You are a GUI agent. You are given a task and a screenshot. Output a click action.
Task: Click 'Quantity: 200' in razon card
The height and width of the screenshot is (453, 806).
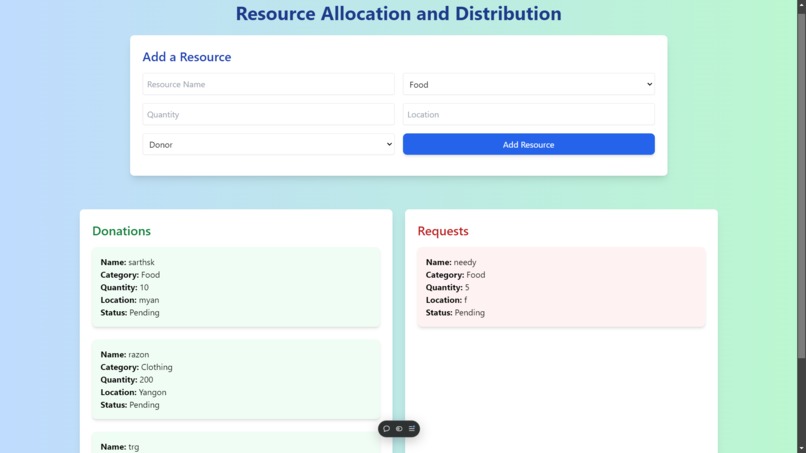click(x=127, y=379)
